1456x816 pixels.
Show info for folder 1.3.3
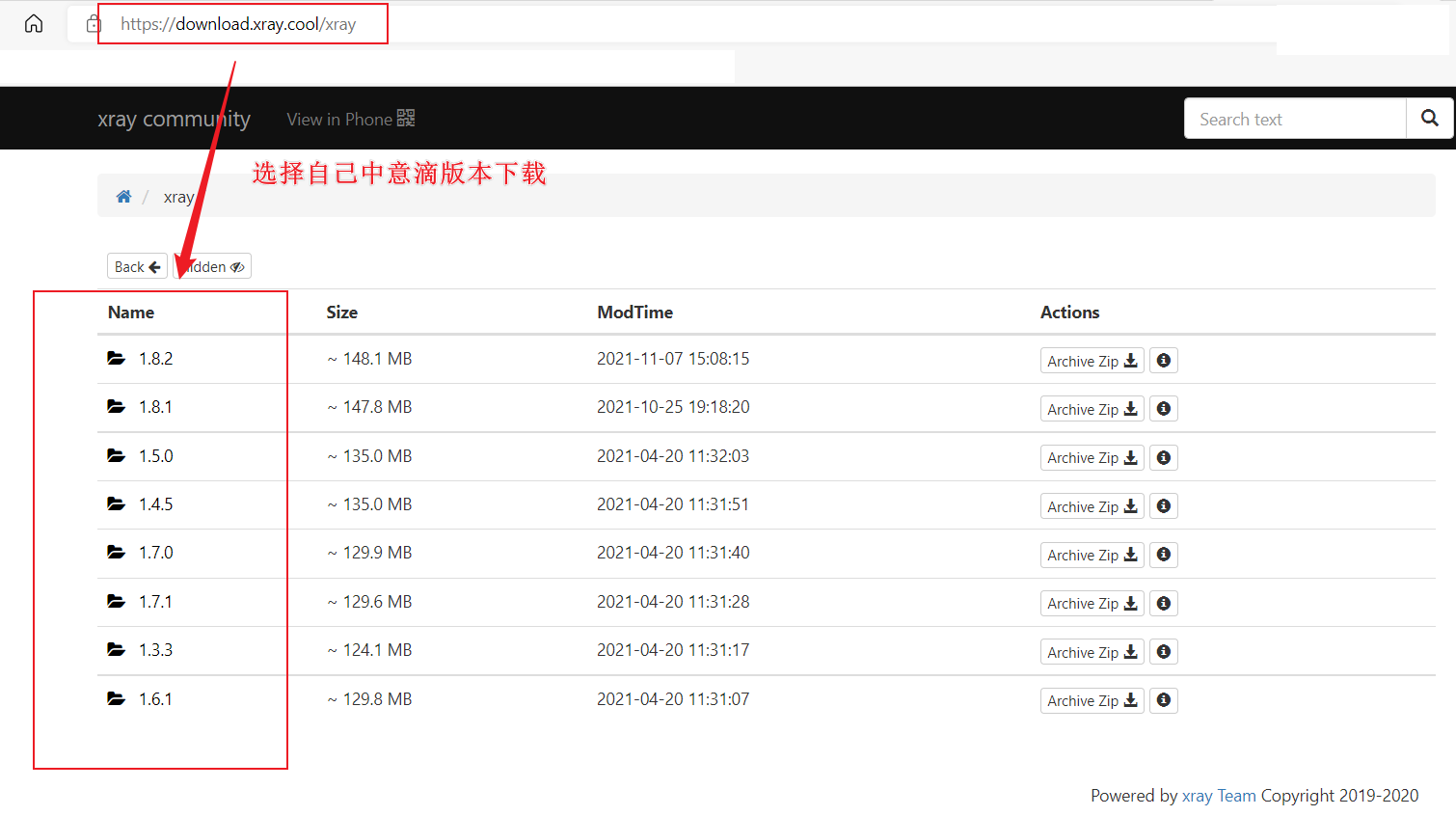[1164, 652]
